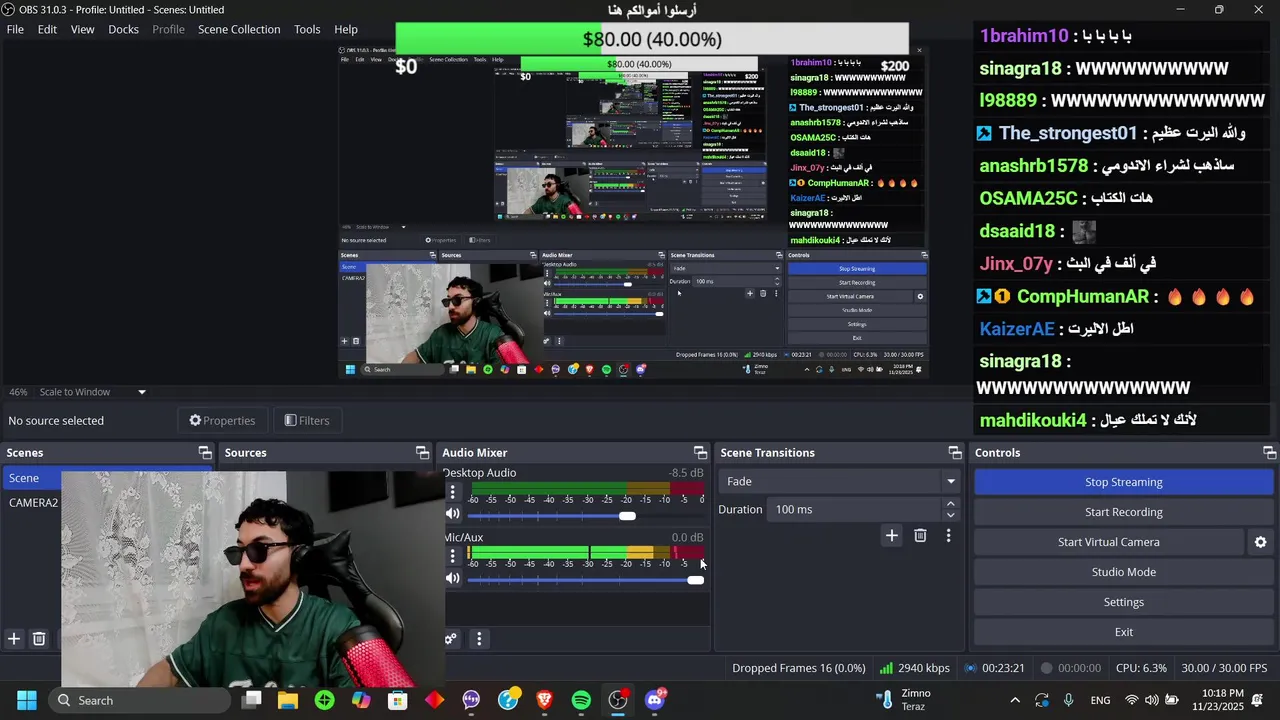Remove selected scene with trash icon
This screenshot has height=720, width=1280.
(x=39, y=638)
